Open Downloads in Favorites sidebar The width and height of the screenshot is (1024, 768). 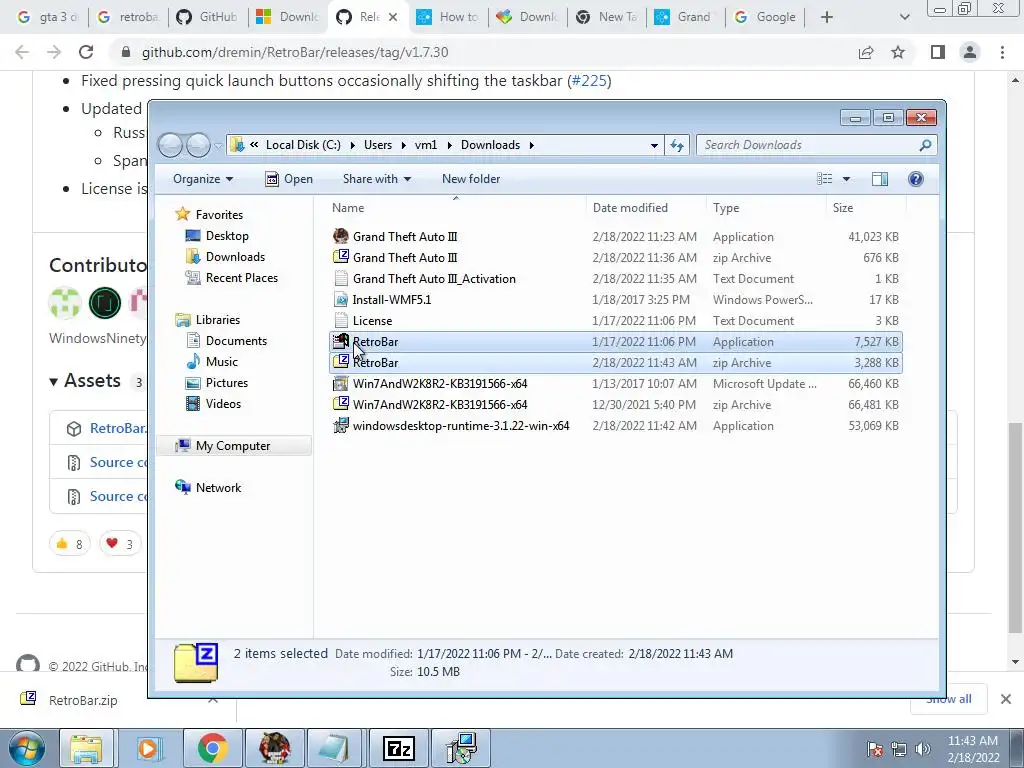(225, 257)
